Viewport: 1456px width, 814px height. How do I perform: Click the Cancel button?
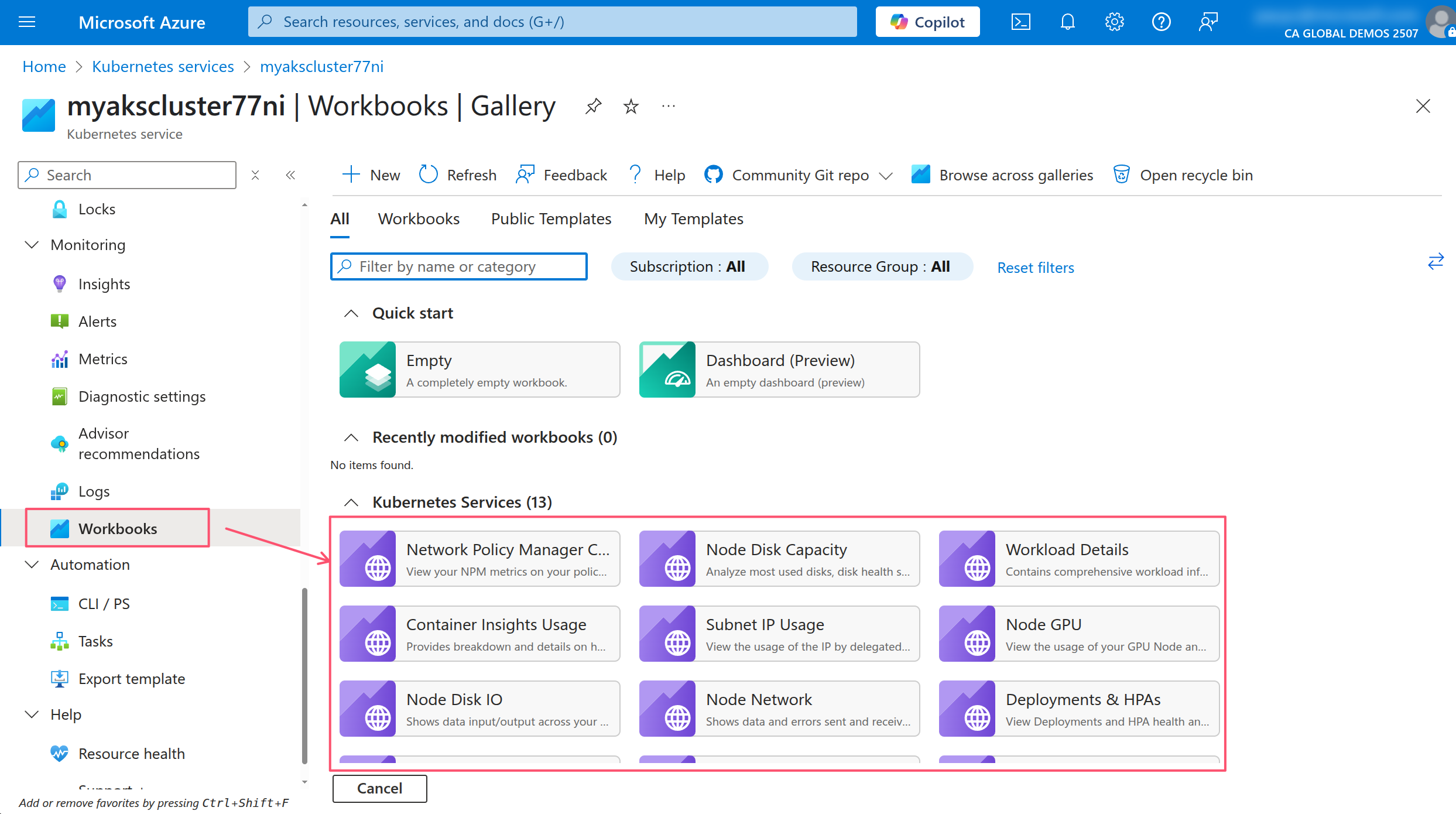[379, 788]
